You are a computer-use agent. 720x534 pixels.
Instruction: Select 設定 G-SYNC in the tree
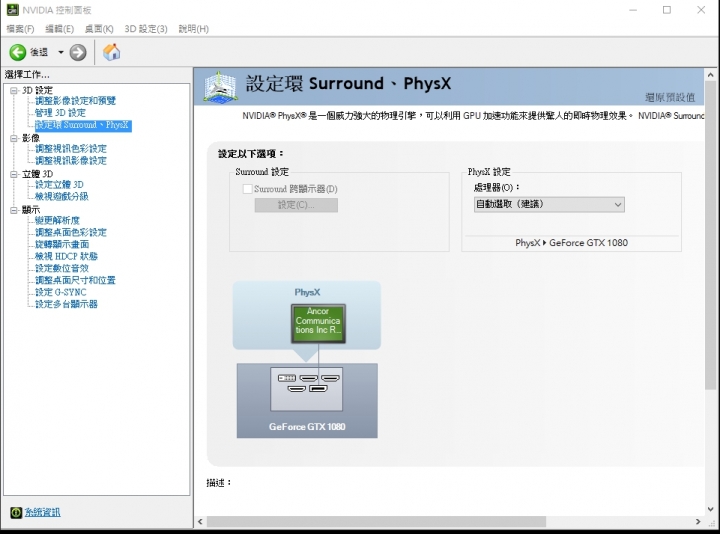(61, 292)
